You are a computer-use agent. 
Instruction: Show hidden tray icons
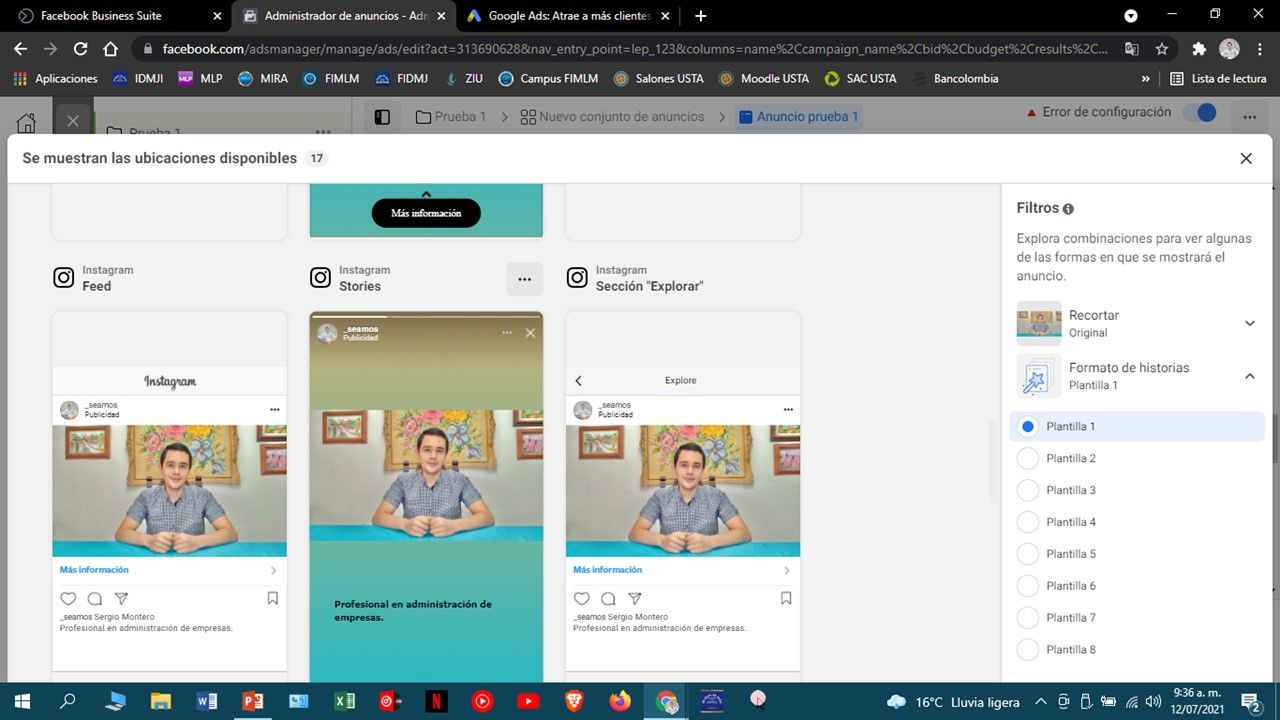pyautogui.click(x=1041, y=701)
